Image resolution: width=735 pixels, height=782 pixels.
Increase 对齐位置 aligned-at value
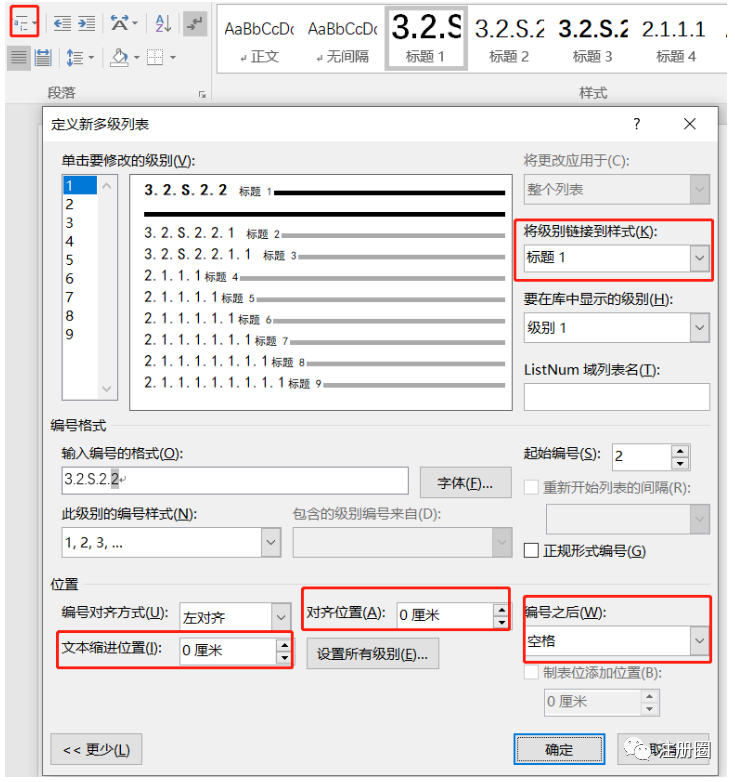tap(502, 610)
